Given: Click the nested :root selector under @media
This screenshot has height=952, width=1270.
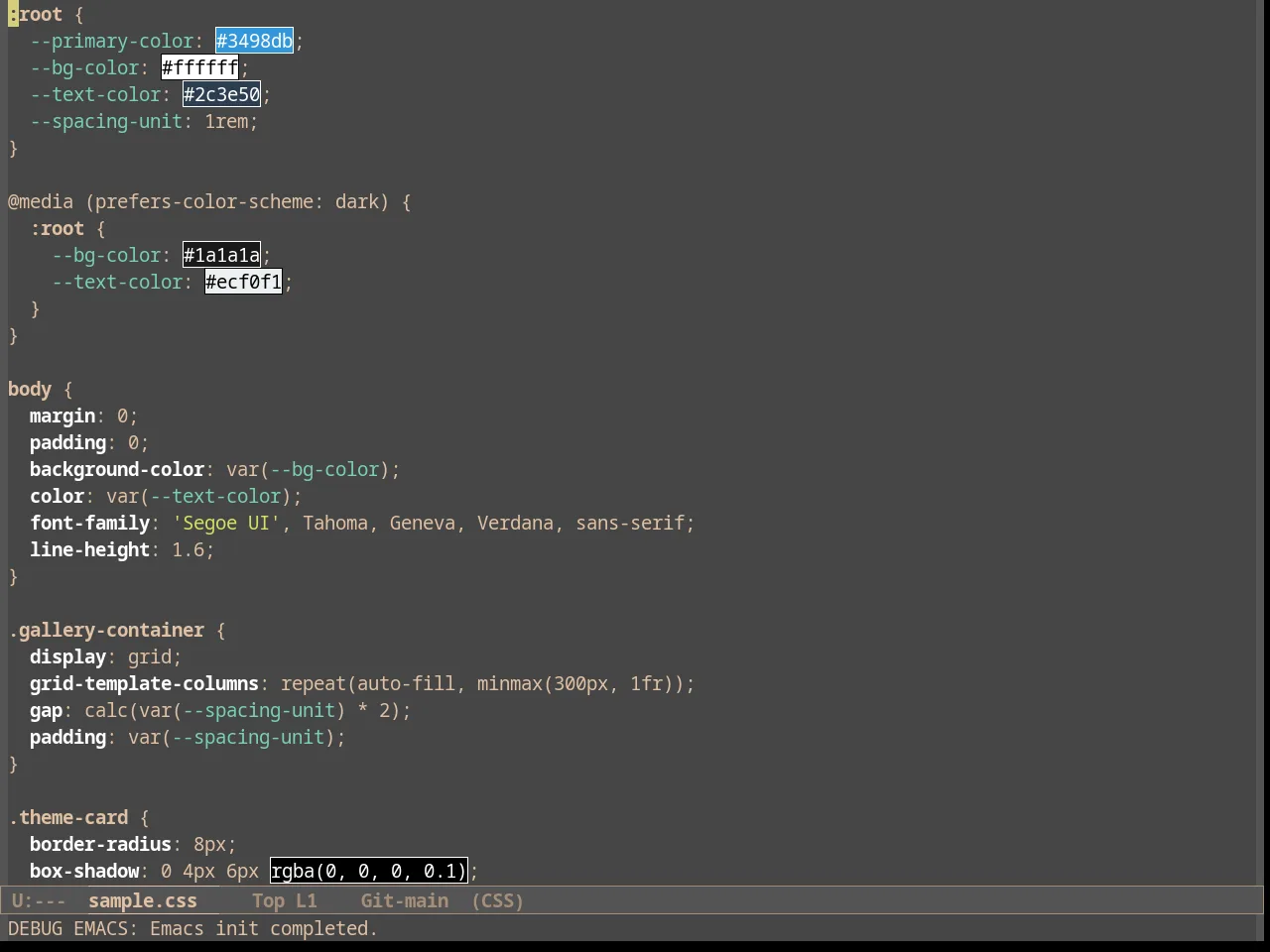Looking at the screenshot, I should coord(57,228).
